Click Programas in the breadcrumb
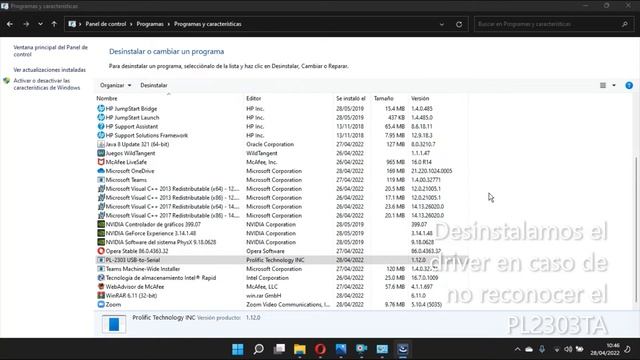The image size is (640, 360). tap(150, 24)
